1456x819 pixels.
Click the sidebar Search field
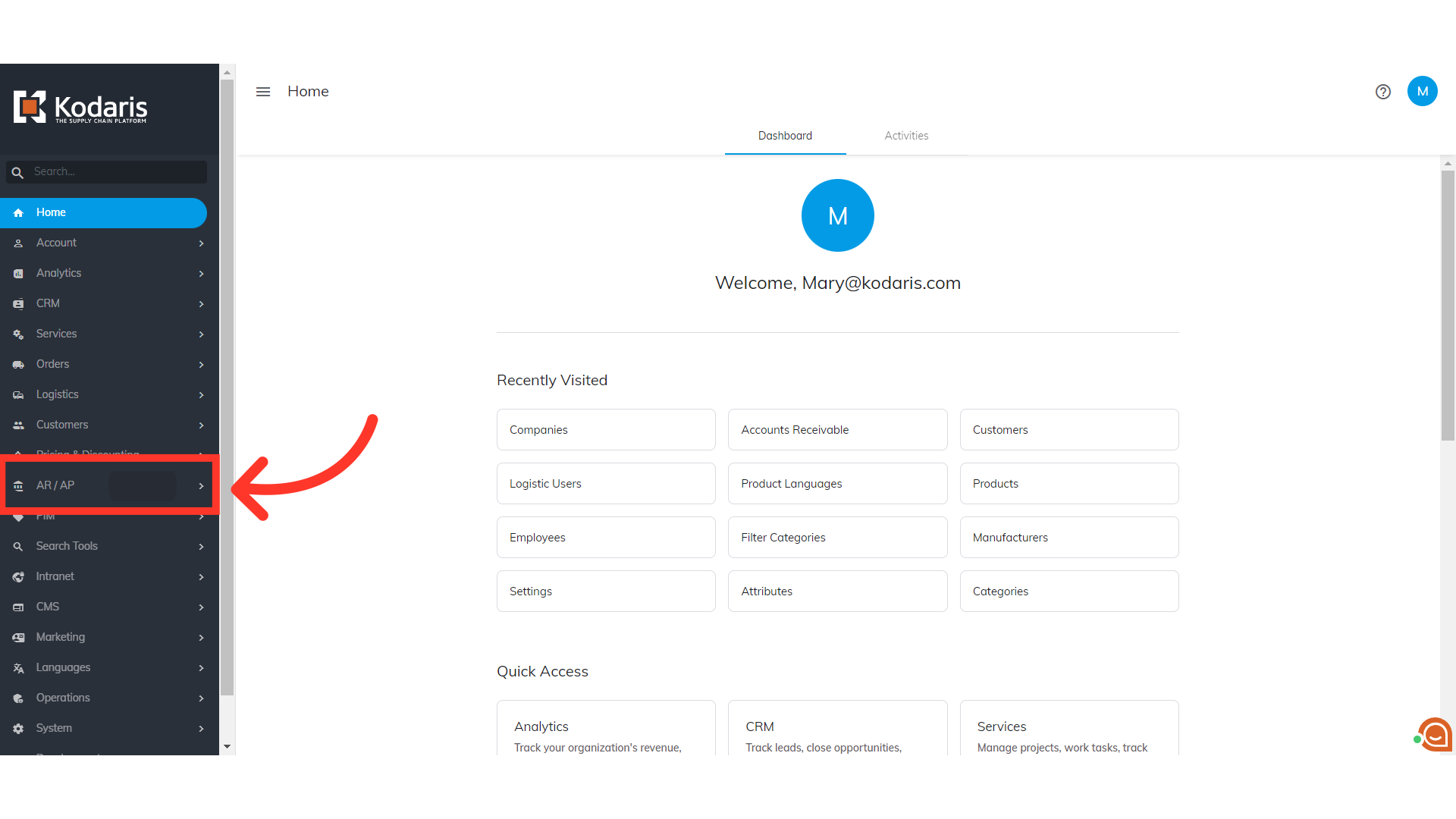pyautogui.click(x=114, y=172)
